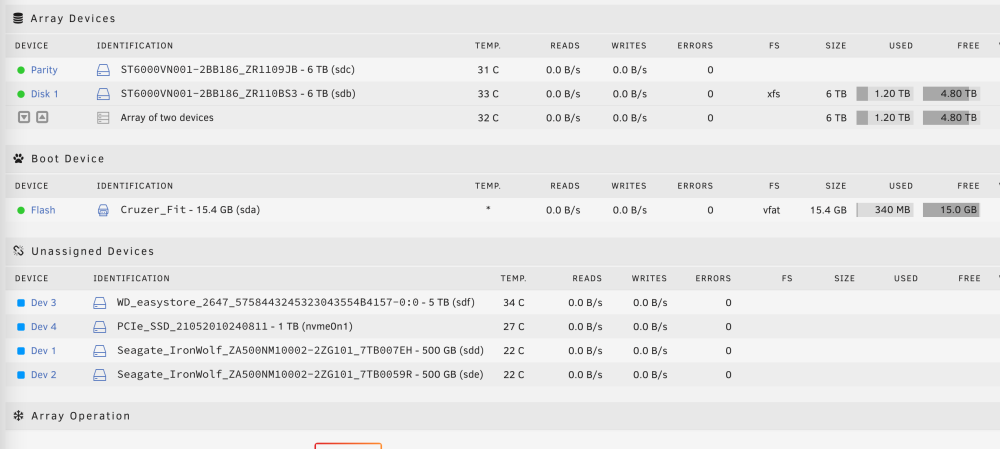Click Disk 1 temperature 33 C
Screen dimensions: 1000x449
tap(488, 94)
